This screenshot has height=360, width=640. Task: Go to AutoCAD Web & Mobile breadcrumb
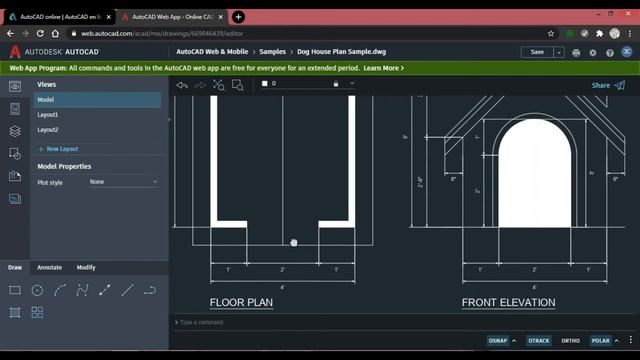pyautogui.click(x=212, y=52)
